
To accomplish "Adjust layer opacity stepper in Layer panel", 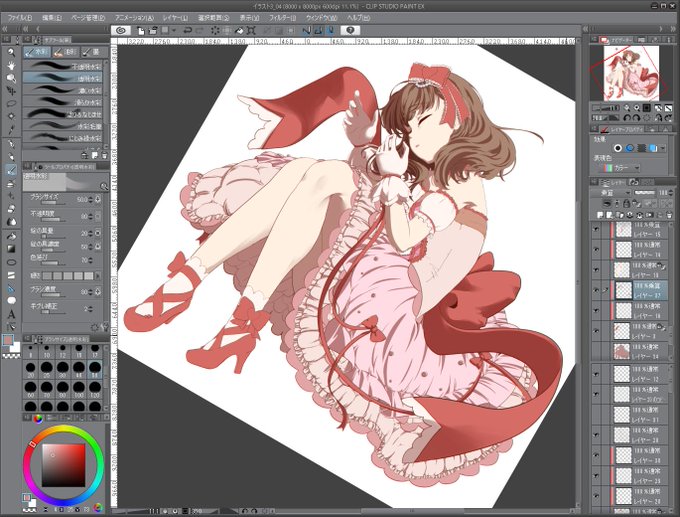I will coord(671,193).
